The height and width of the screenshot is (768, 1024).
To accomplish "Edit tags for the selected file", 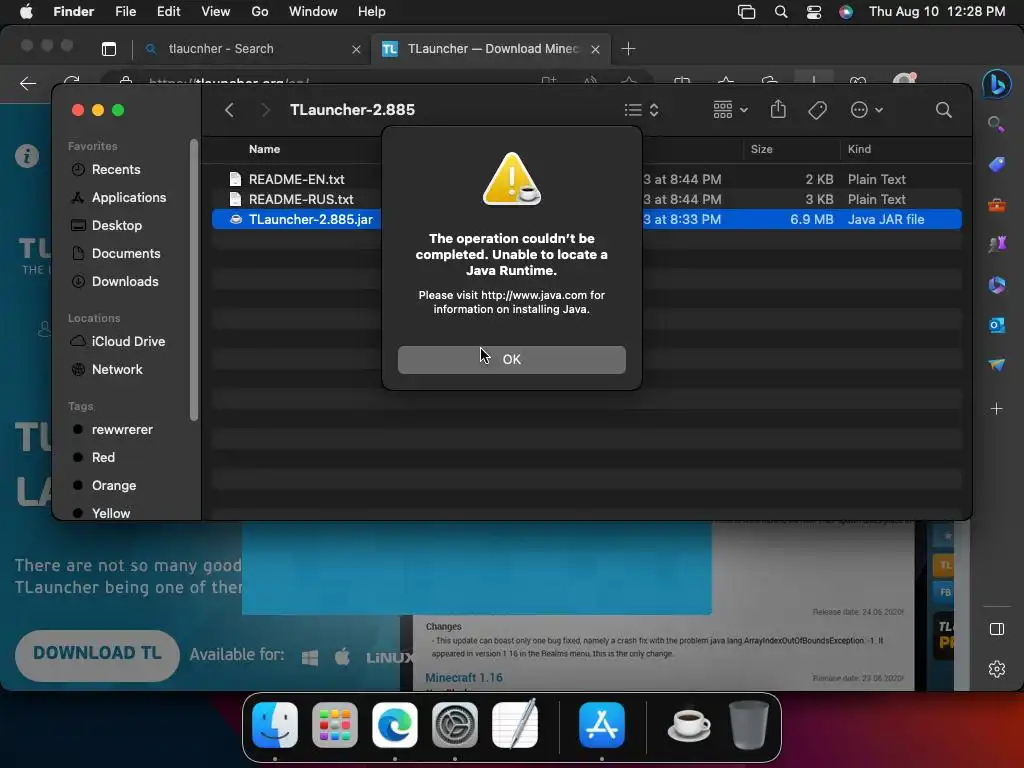I will (x=818, y=110).
